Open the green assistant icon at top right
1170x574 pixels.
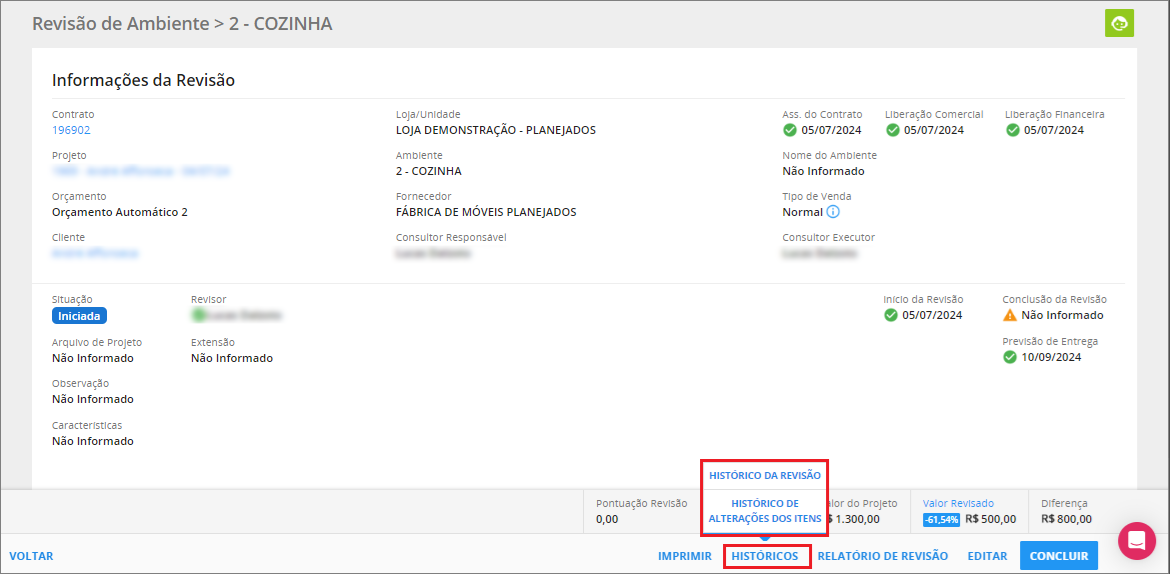tap(1119, 23)
